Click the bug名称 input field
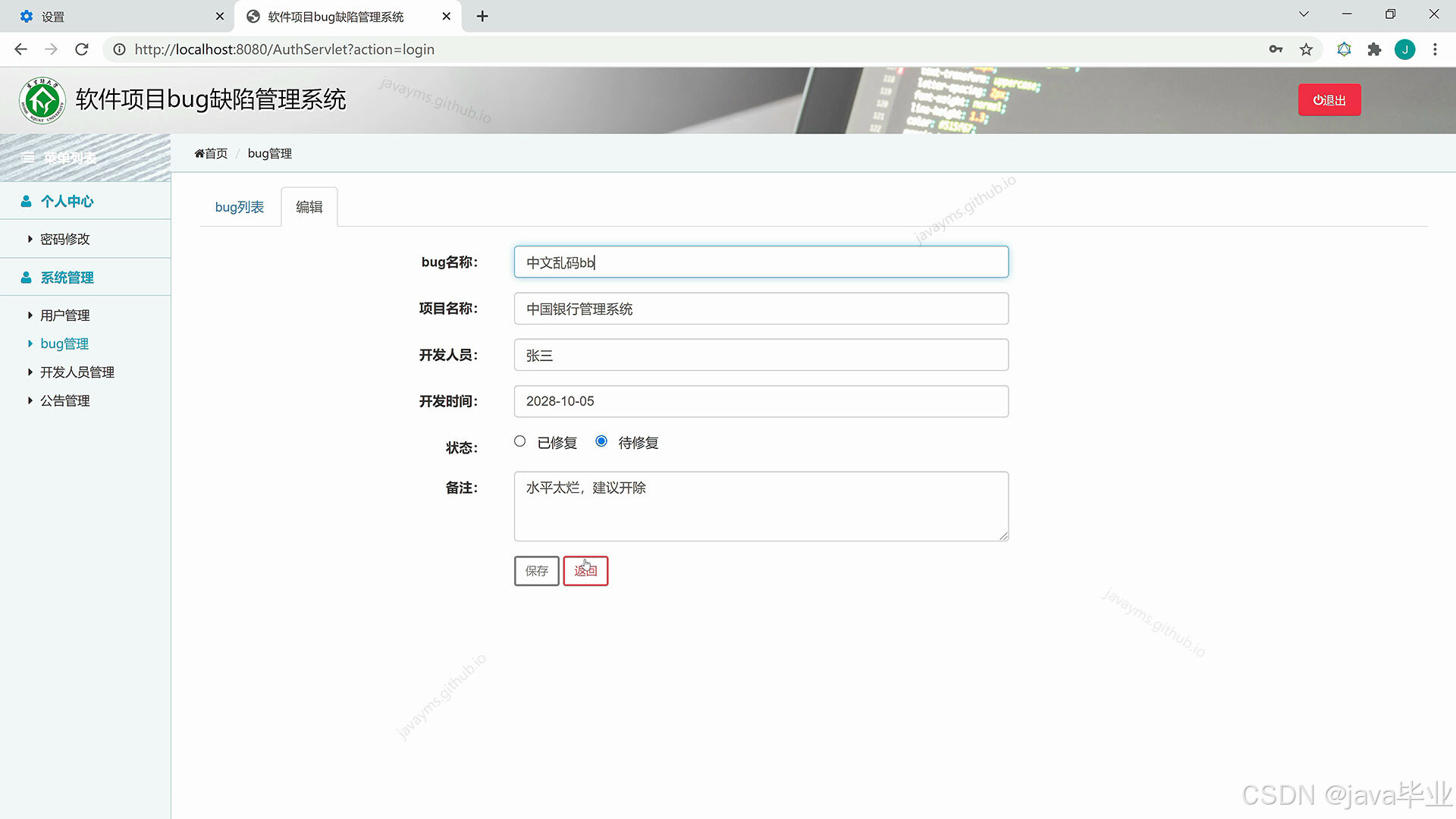The width and height of the screenshot is (1456, 819). click(x=761, y=262)
